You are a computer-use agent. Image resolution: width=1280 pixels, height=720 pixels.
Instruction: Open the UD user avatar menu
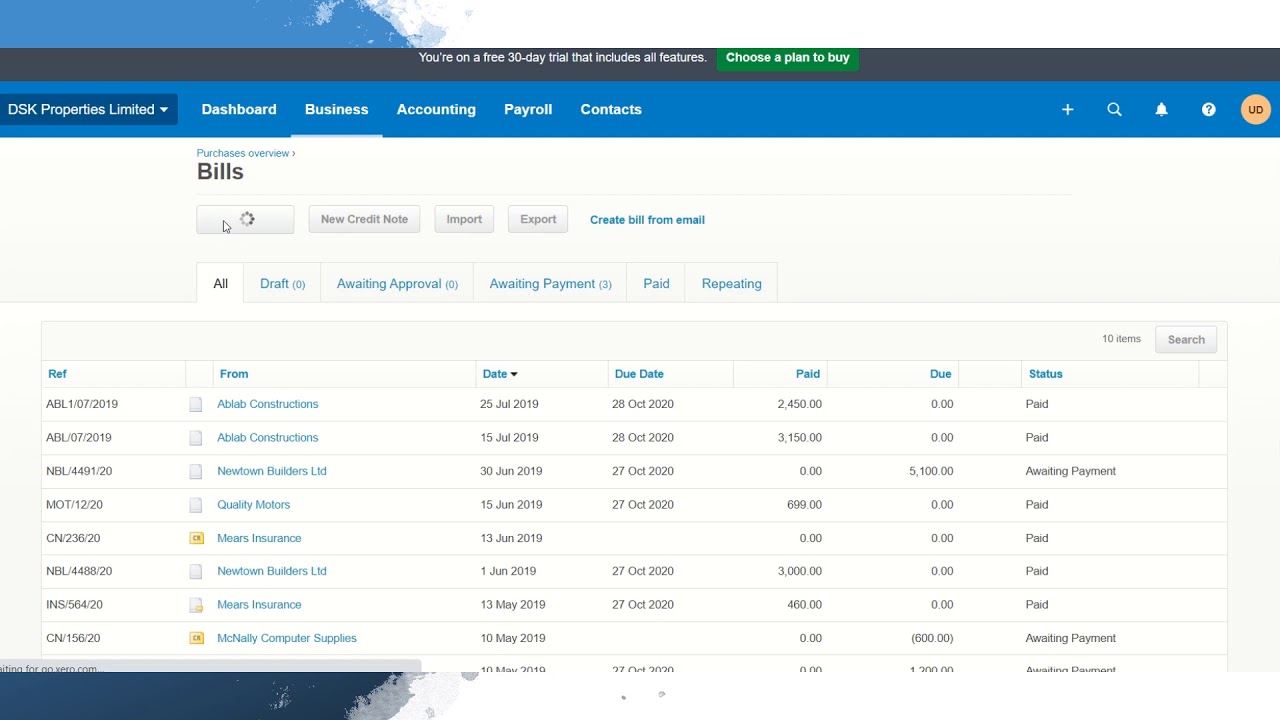1255,110
